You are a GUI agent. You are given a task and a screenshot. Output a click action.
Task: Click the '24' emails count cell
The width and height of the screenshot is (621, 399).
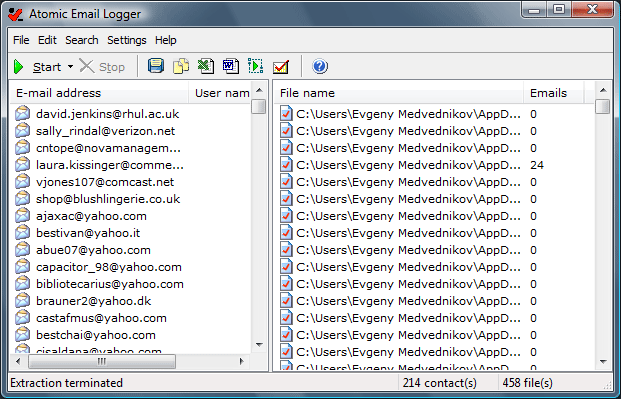pos(537,165)
